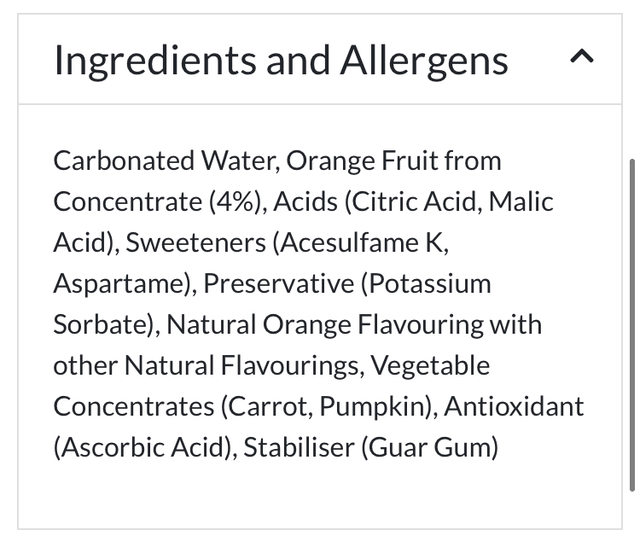Screen dimensions: 640x548
Task: Click the Sorbate ingredient text
Action: 102,325
